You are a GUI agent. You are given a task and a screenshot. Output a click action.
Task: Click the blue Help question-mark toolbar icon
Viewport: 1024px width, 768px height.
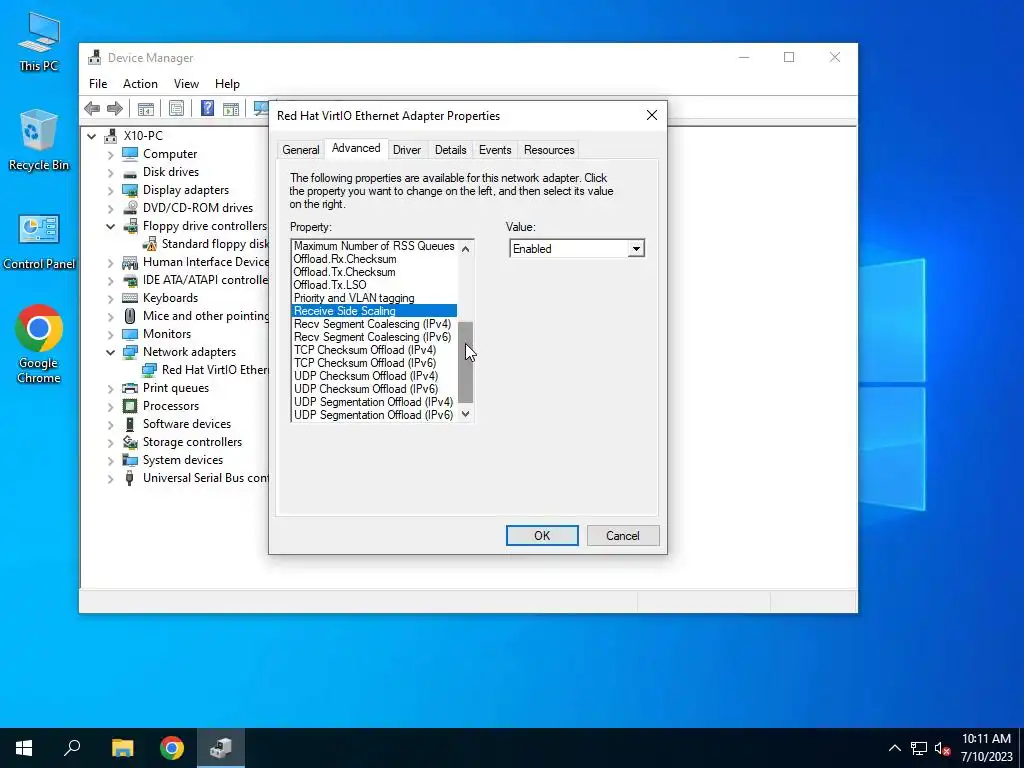pos(208,108)
